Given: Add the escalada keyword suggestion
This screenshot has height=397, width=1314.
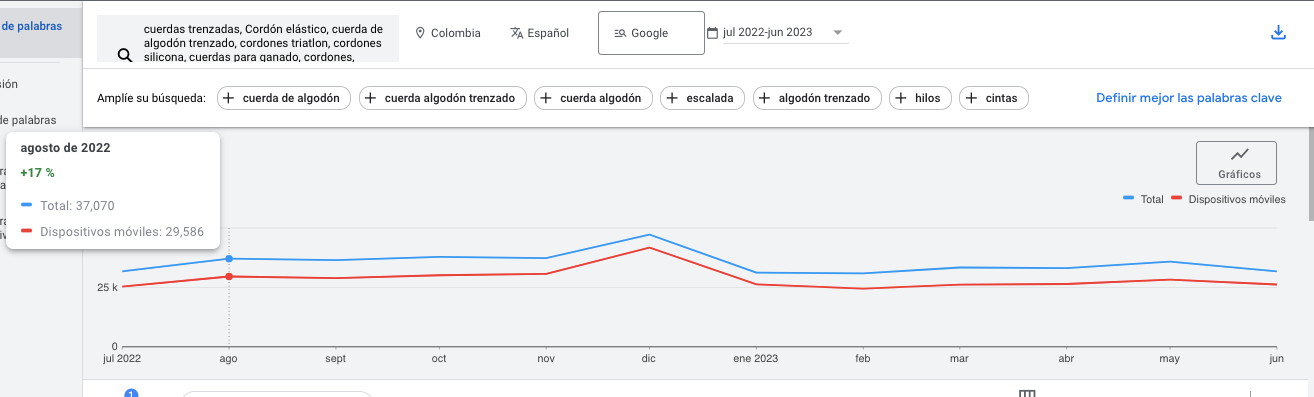Looking at the screenshot, I should [x=701, y=98].
